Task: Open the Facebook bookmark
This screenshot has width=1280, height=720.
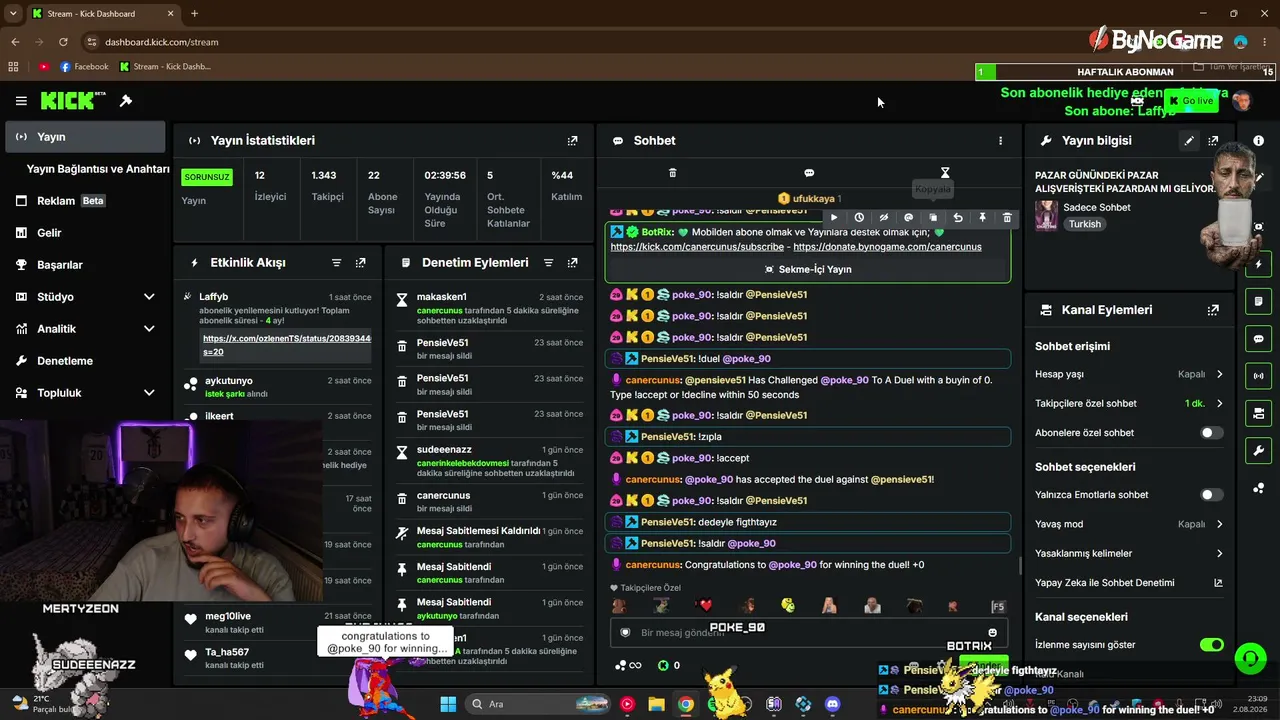Action: (x=84, y=67)
